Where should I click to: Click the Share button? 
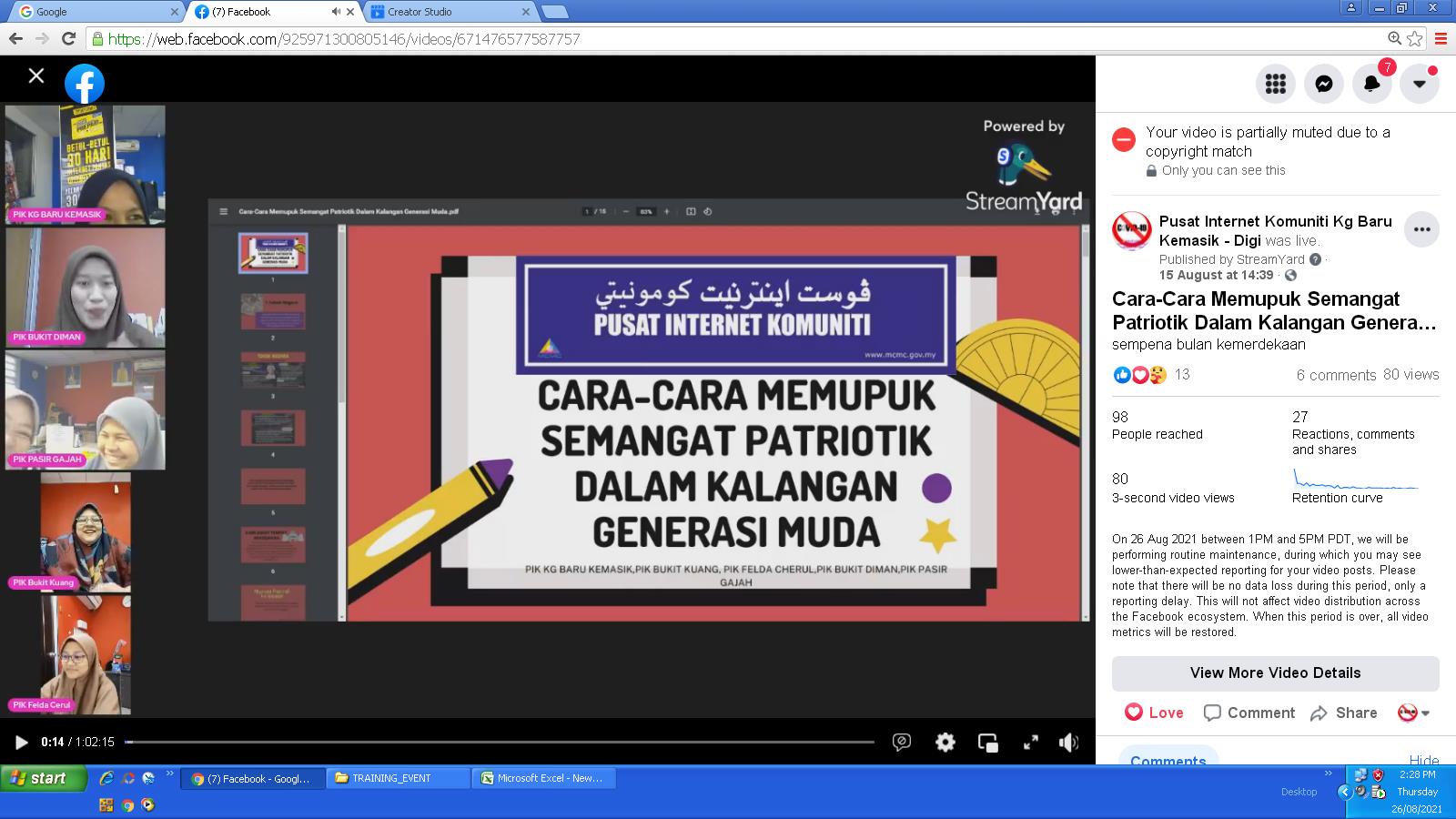coord(1344,713)
